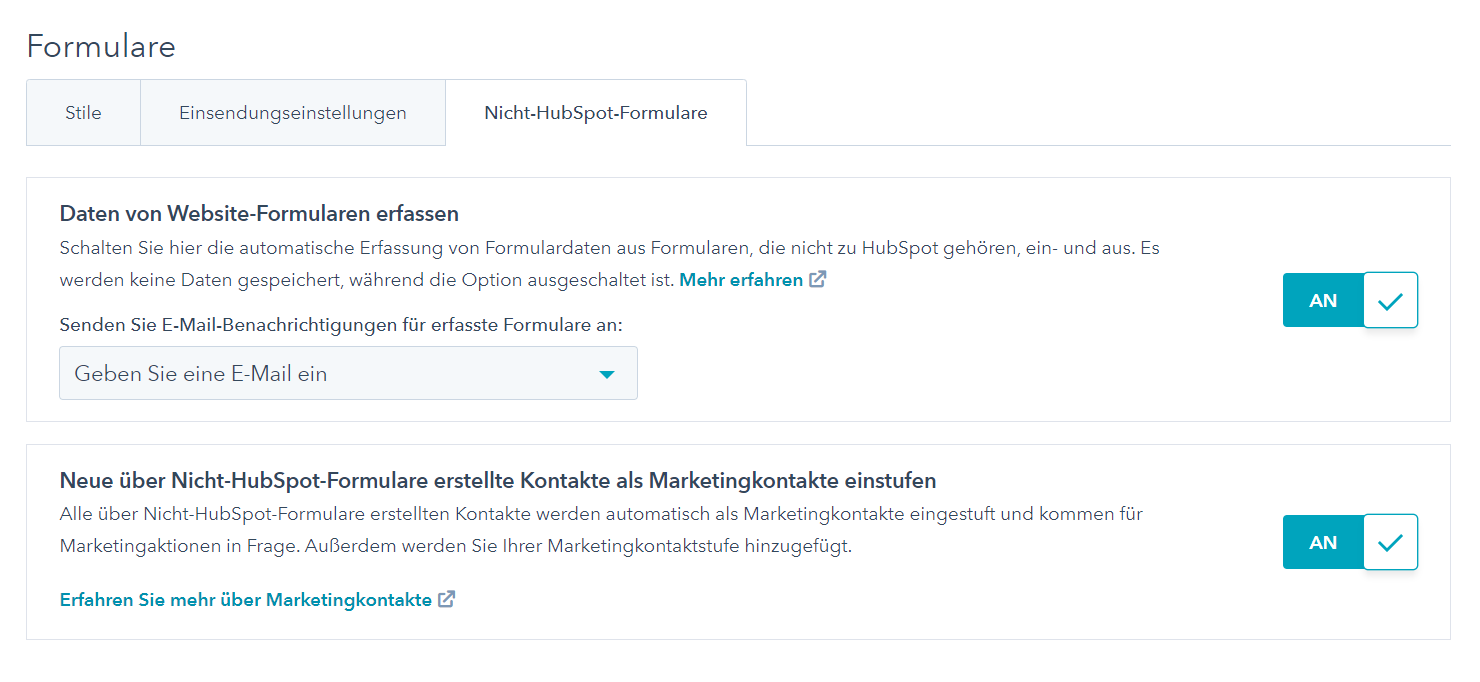1480x682 pixels.
Task: Click heading about Kontakte als Marketingkontakte einstufen
Action: pos(498,480)
